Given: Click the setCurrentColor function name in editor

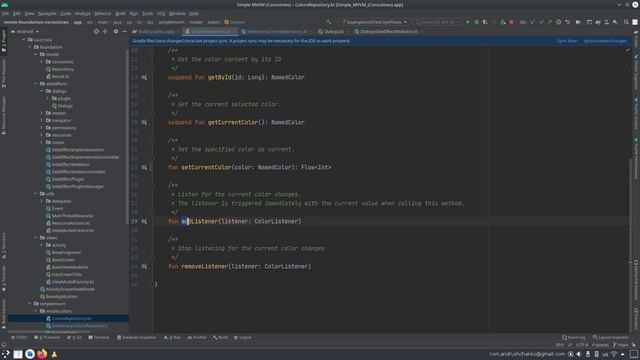Looking at the screenshot, I should click(206, 167).
